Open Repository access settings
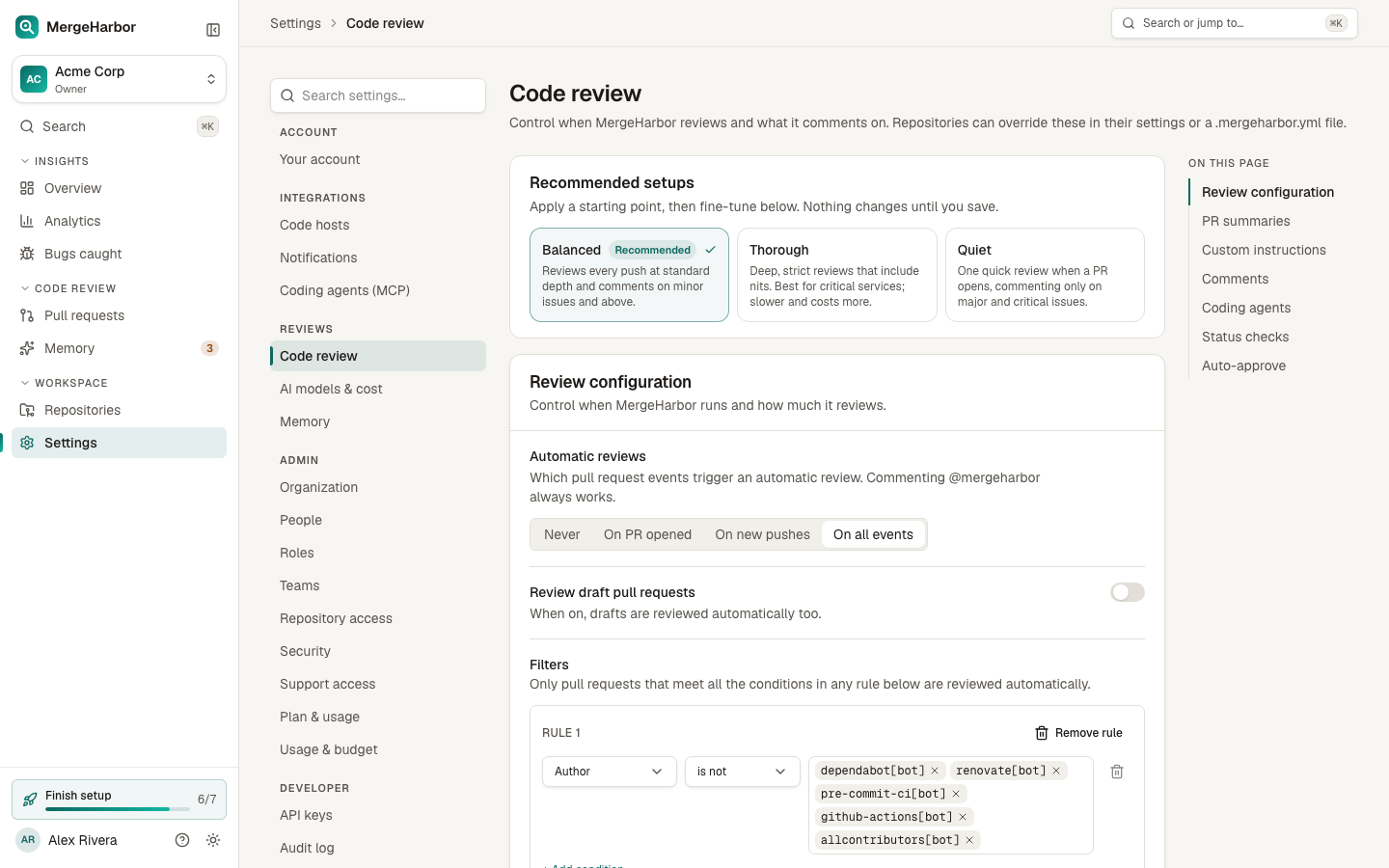 [378, 618]
